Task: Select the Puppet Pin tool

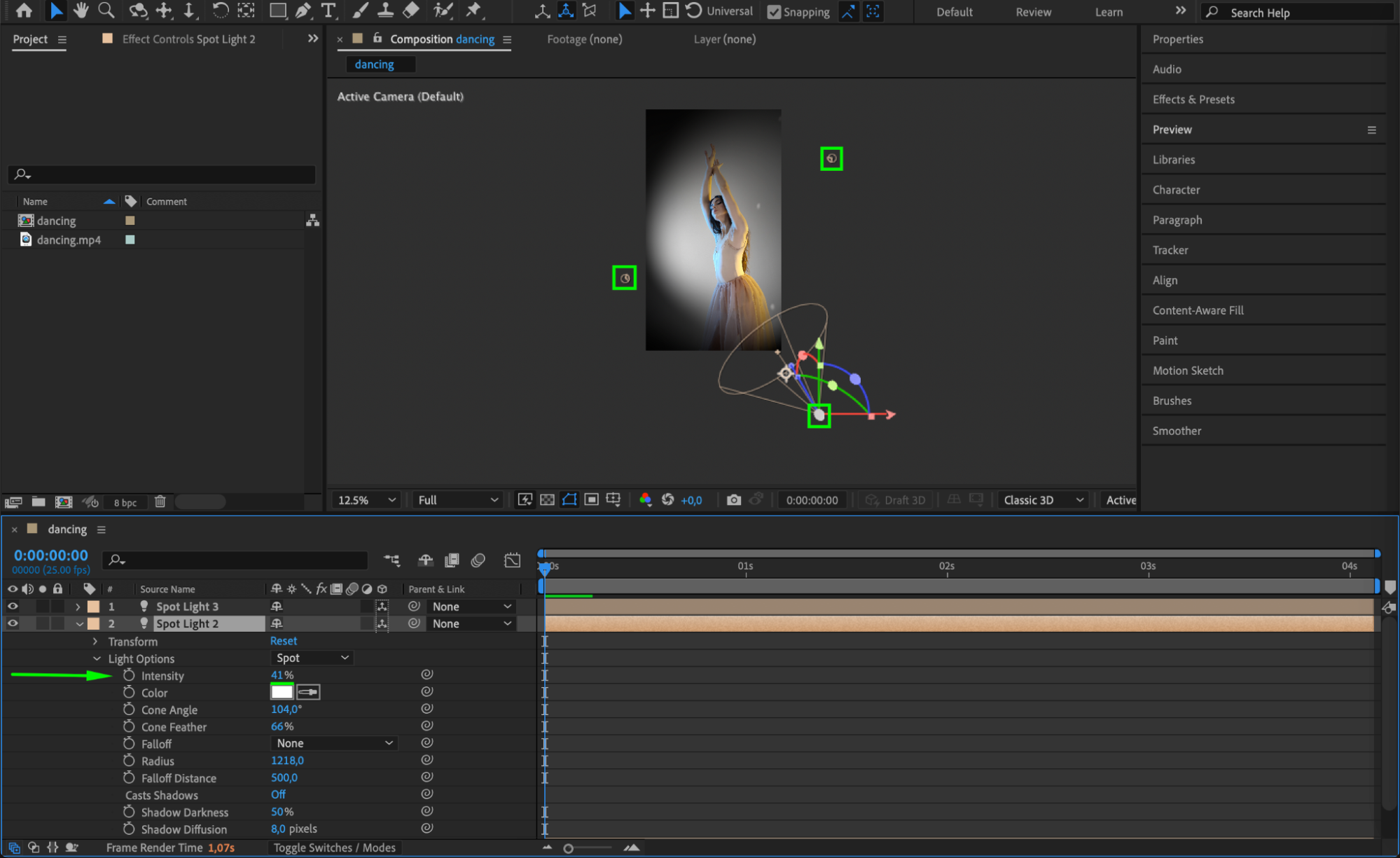Action: [x=474, y=11]
